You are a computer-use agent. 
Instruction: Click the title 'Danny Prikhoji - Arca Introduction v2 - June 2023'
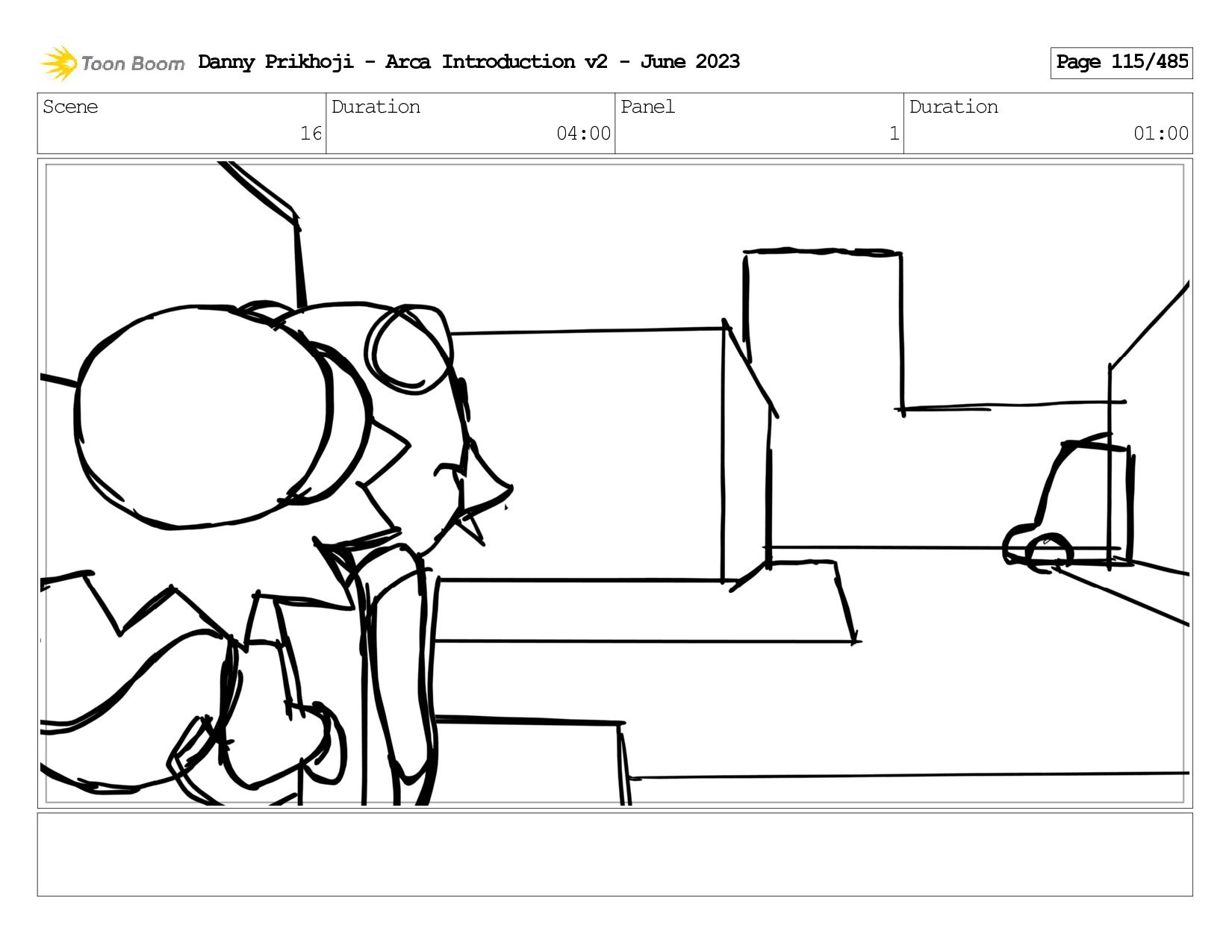click(x=469, y=62)
